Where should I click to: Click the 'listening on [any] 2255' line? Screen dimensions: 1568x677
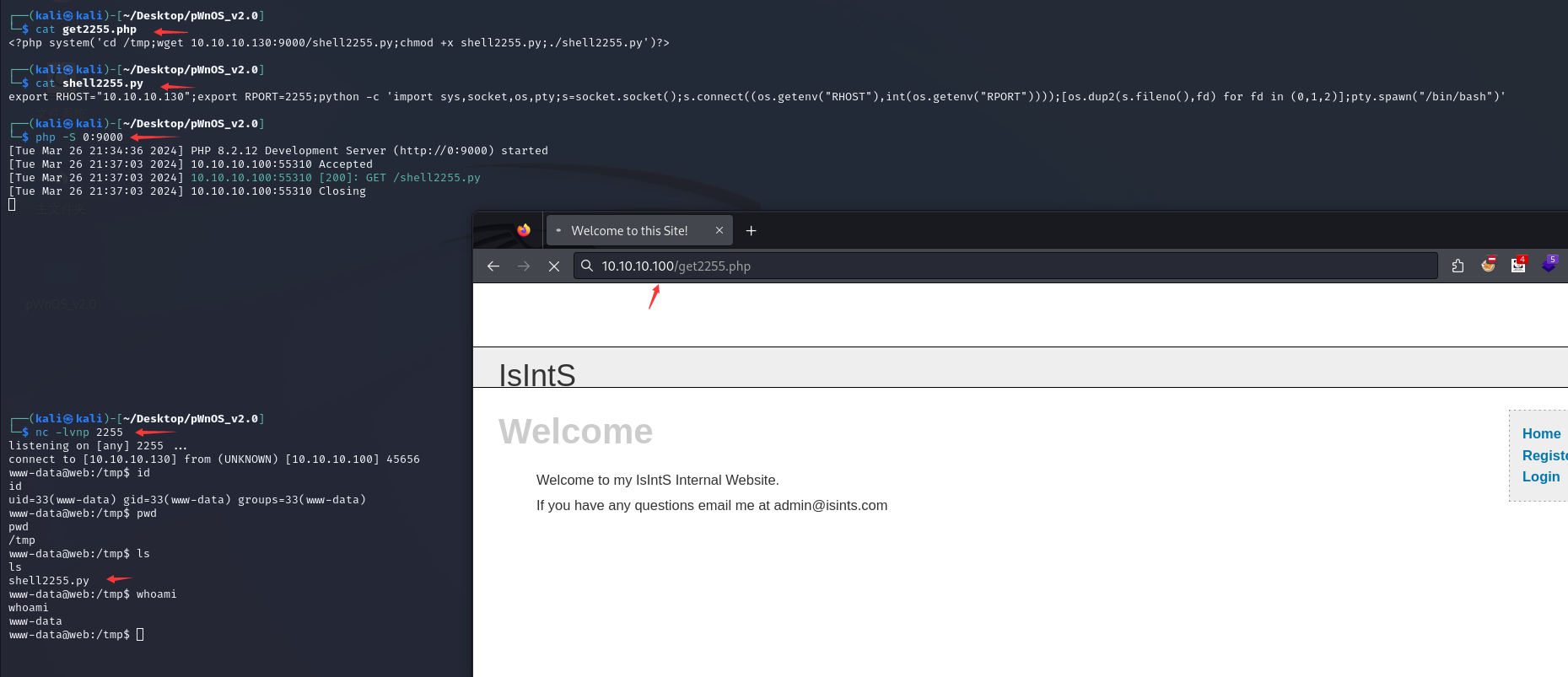(x=98, y=446)
